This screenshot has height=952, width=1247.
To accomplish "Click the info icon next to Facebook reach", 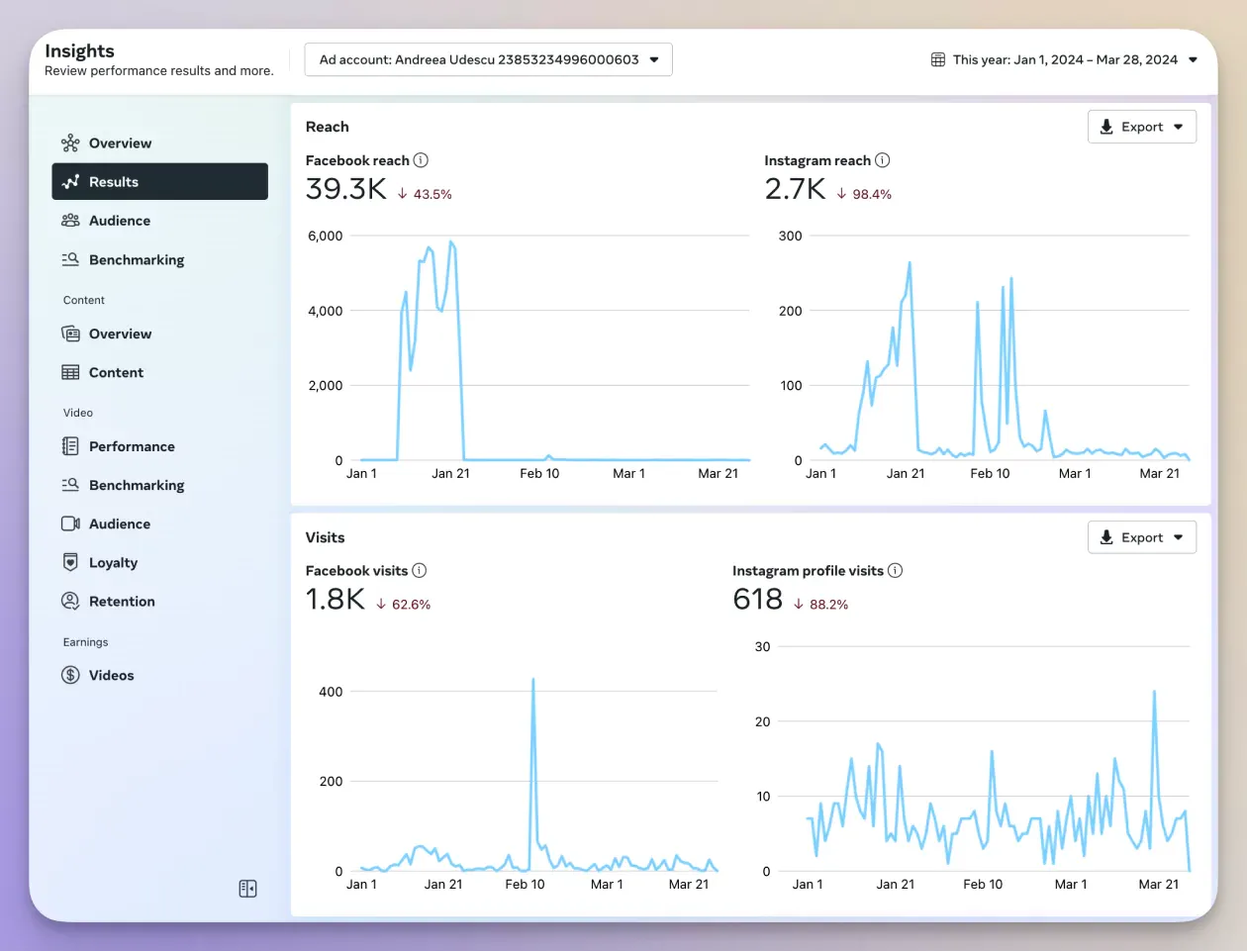I will coord(421,160).
